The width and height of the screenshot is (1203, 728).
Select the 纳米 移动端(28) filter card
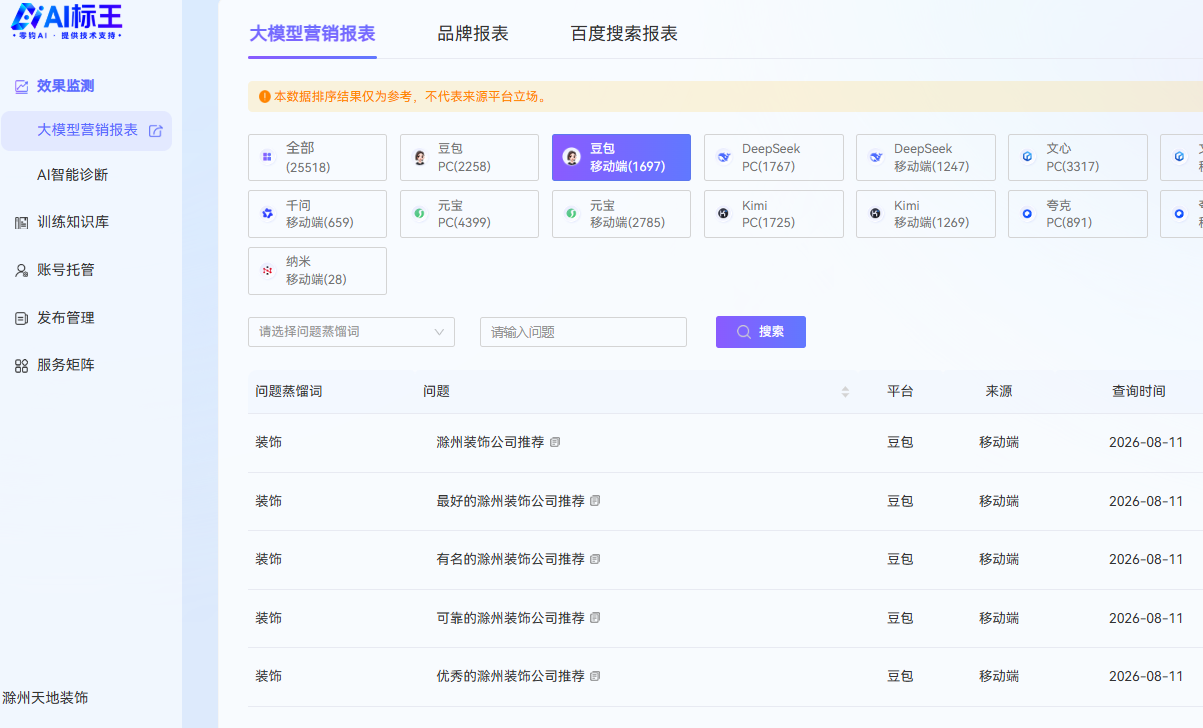317,271
